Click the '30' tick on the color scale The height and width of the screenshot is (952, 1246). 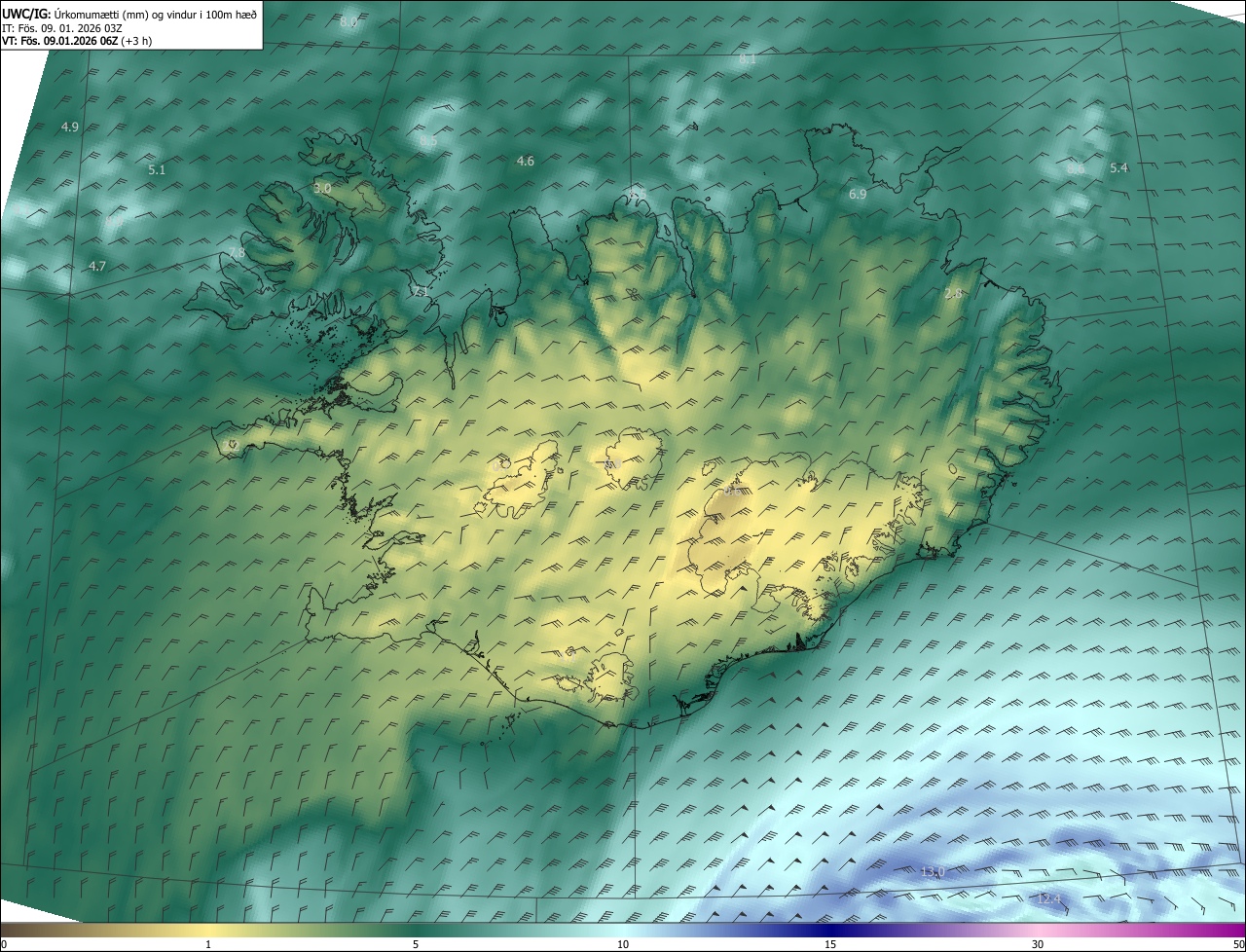pyautogui.click(x=1038, y=944)
